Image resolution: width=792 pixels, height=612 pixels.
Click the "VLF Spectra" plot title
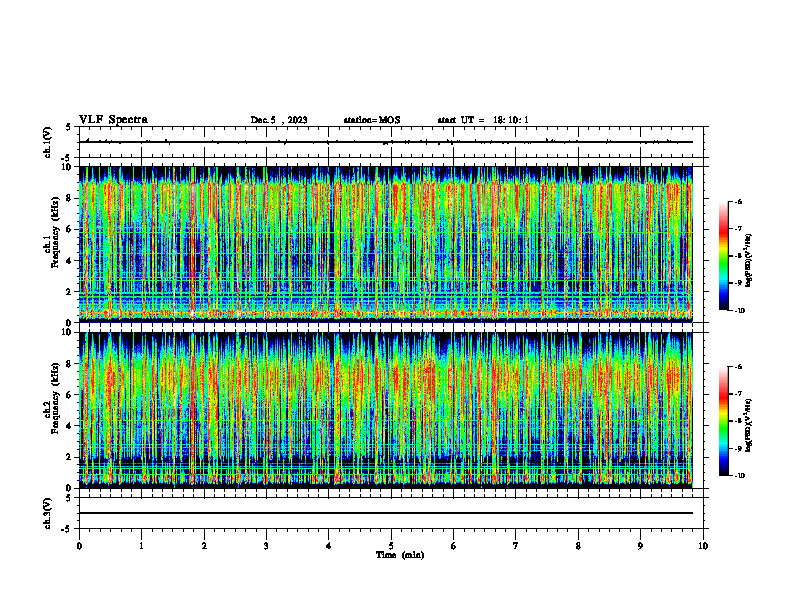click(113, 120)
